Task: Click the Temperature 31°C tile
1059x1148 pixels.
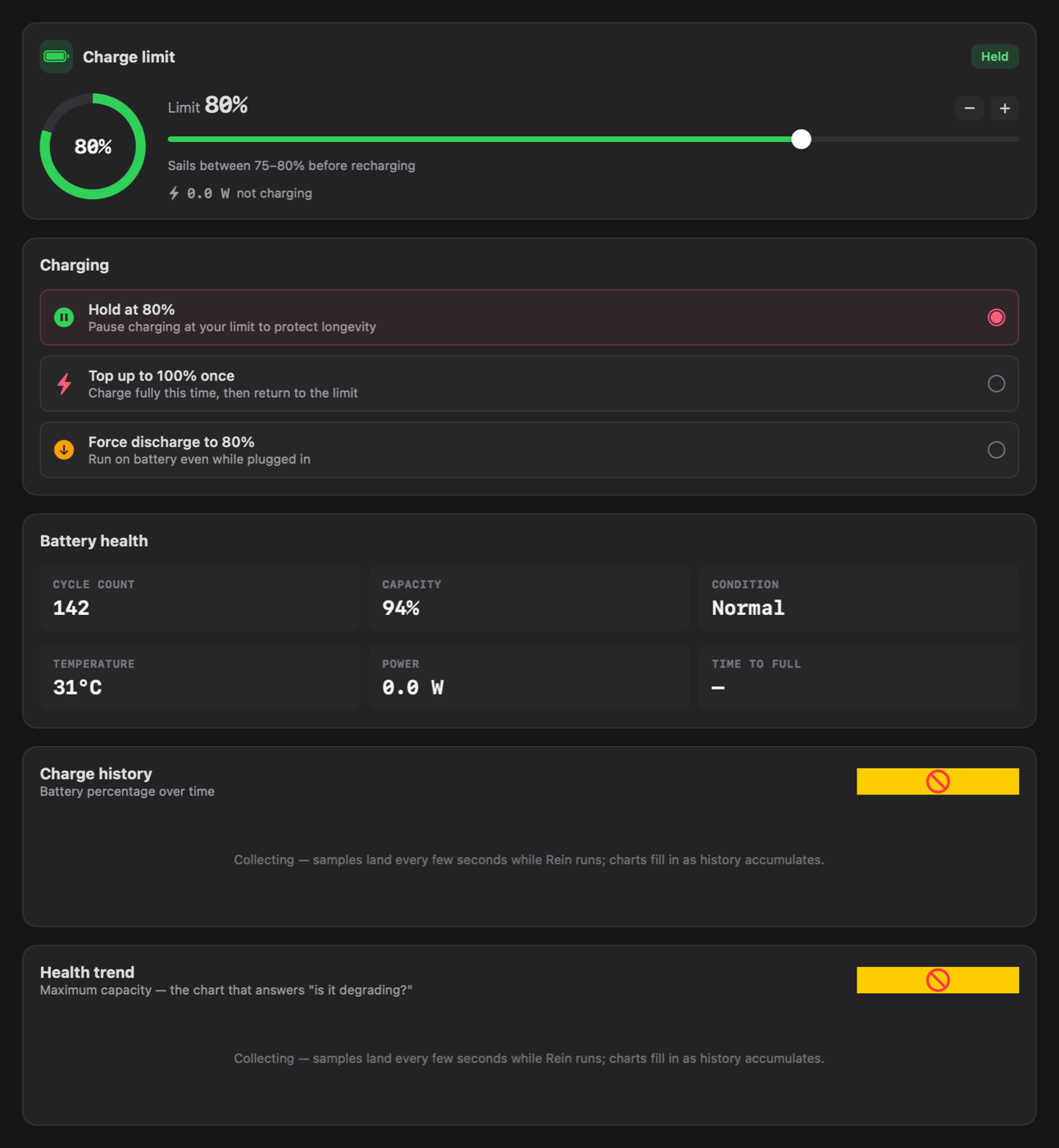Action: tap(200, 678)
